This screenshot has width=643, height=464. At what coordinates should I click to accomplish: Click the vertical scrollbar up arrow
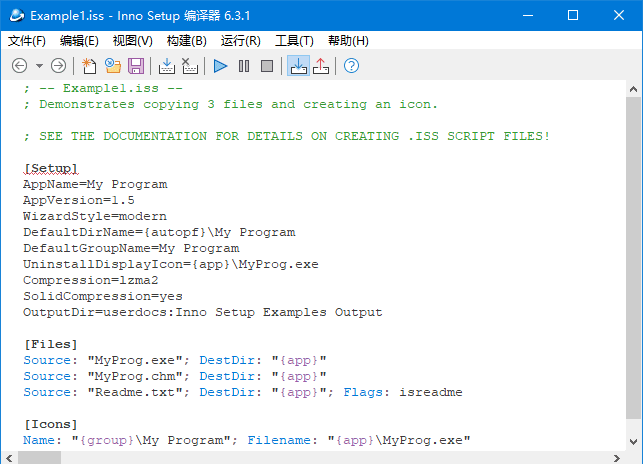click(634, 89)
